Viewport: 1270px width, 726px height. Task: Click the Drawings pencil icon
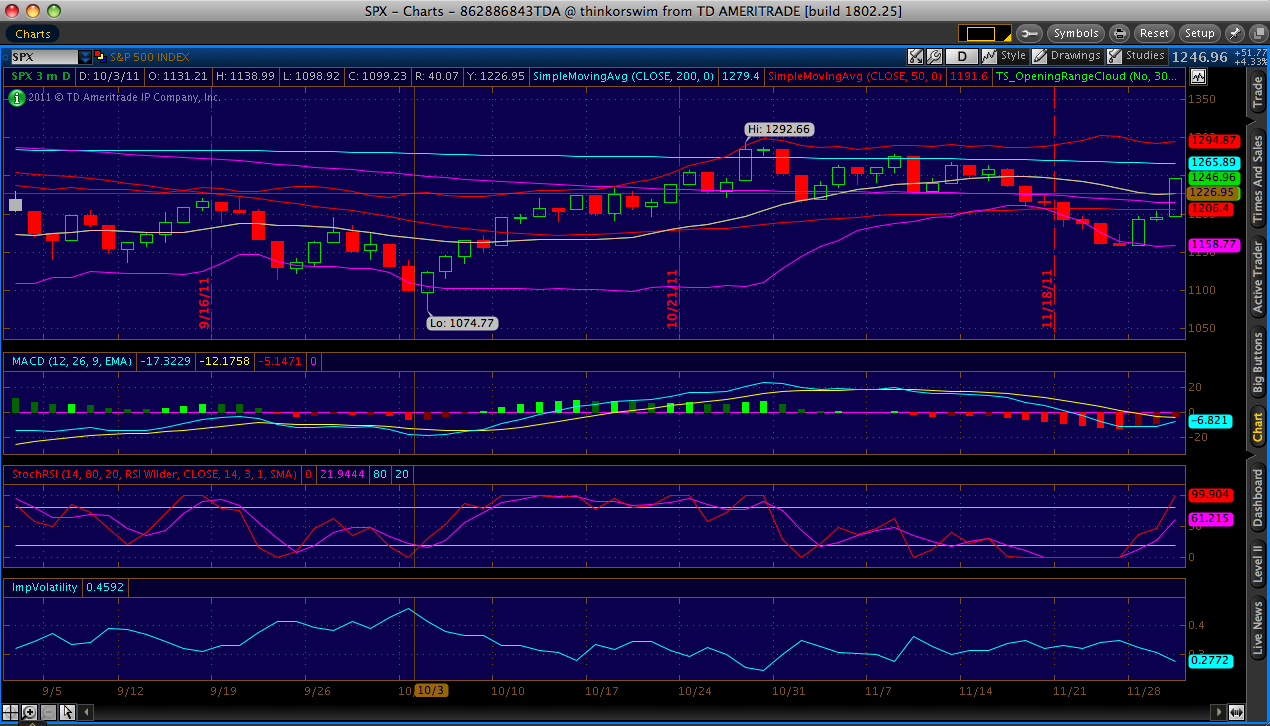tap(1040, 57)
